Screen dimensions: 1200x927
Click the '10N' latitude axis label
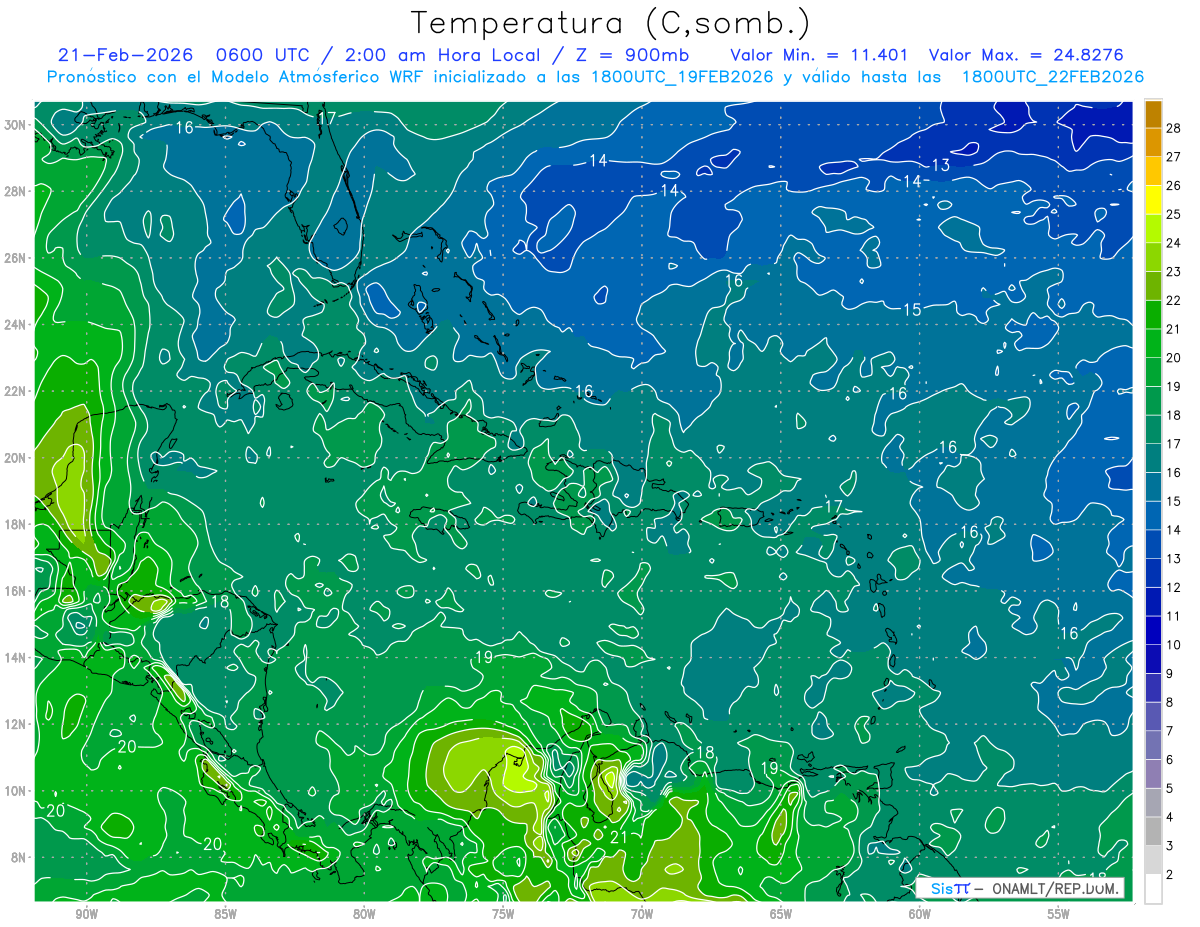pos(16,790)
